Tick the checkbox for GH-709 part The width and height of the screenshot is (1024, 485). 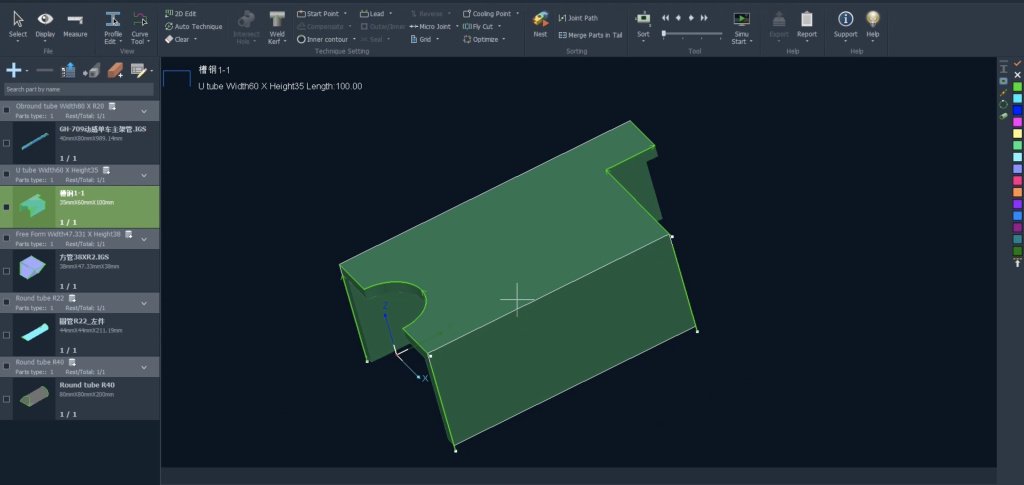pos(7,143)
